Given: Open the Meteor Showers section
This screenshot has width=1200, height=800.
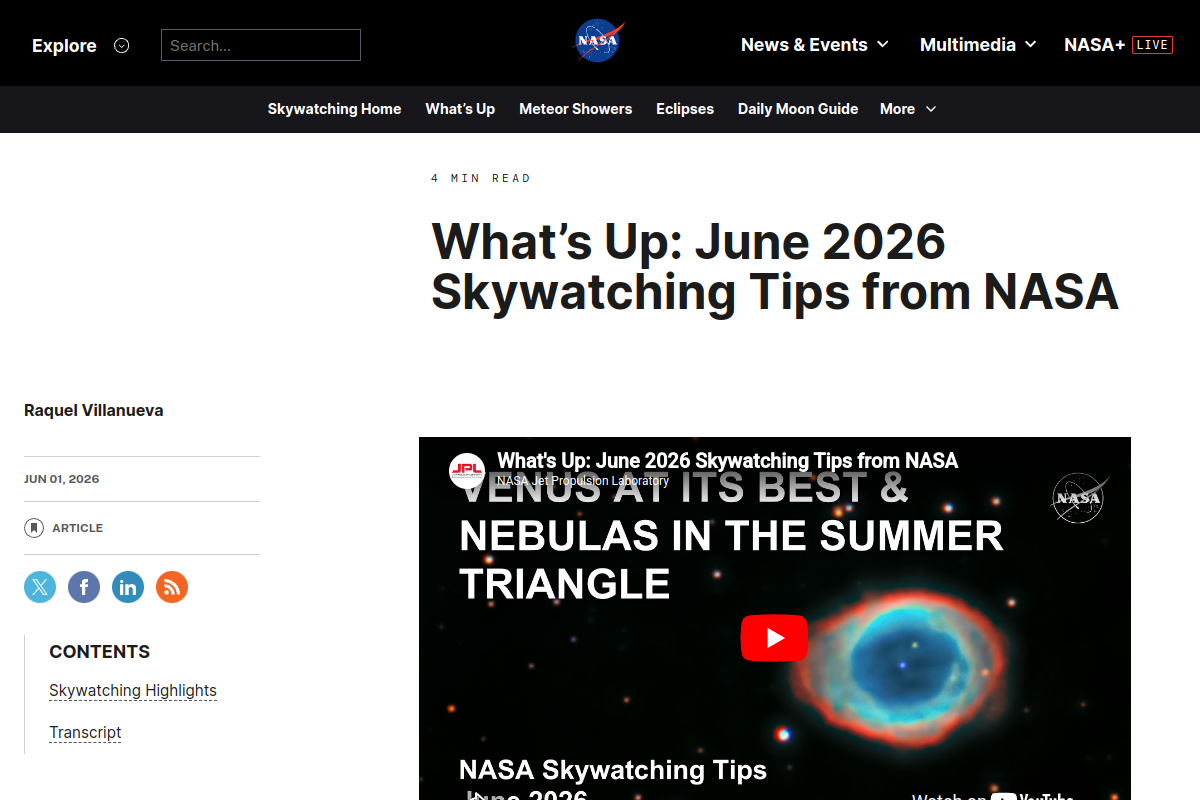Looking at the screenshot, I should [575, 109].
